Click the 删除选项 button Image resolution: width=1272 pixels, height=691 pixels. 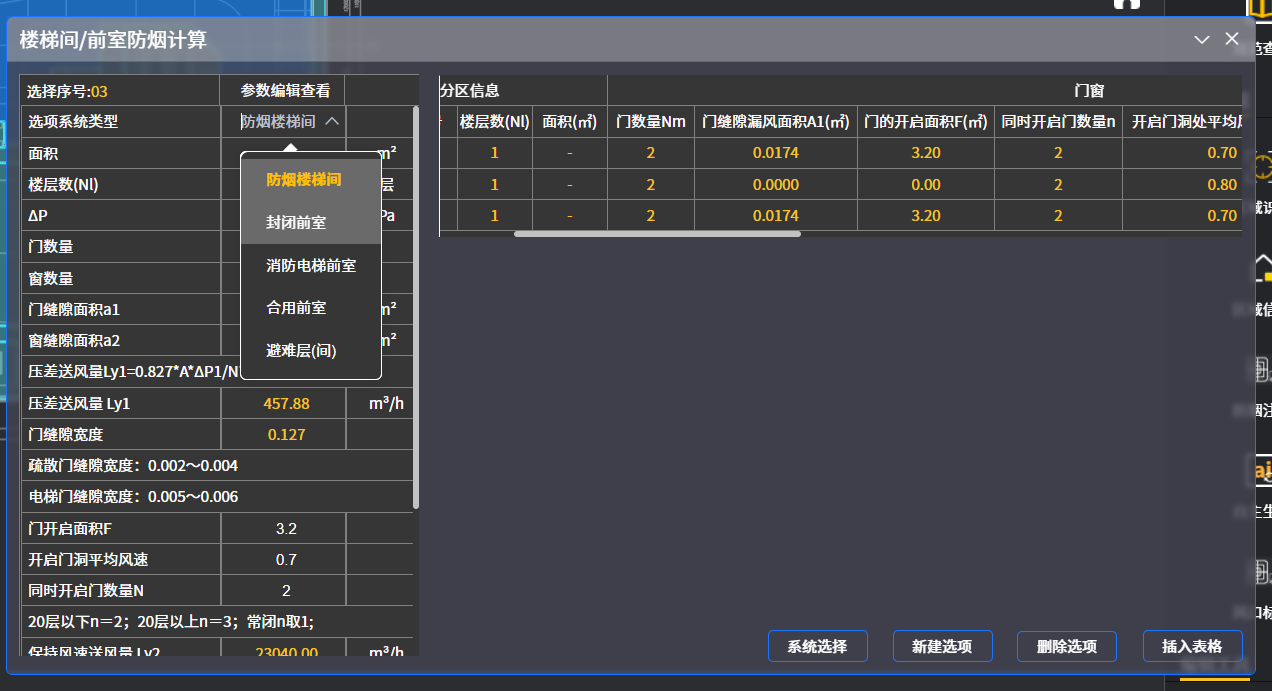coord(1067,646)
